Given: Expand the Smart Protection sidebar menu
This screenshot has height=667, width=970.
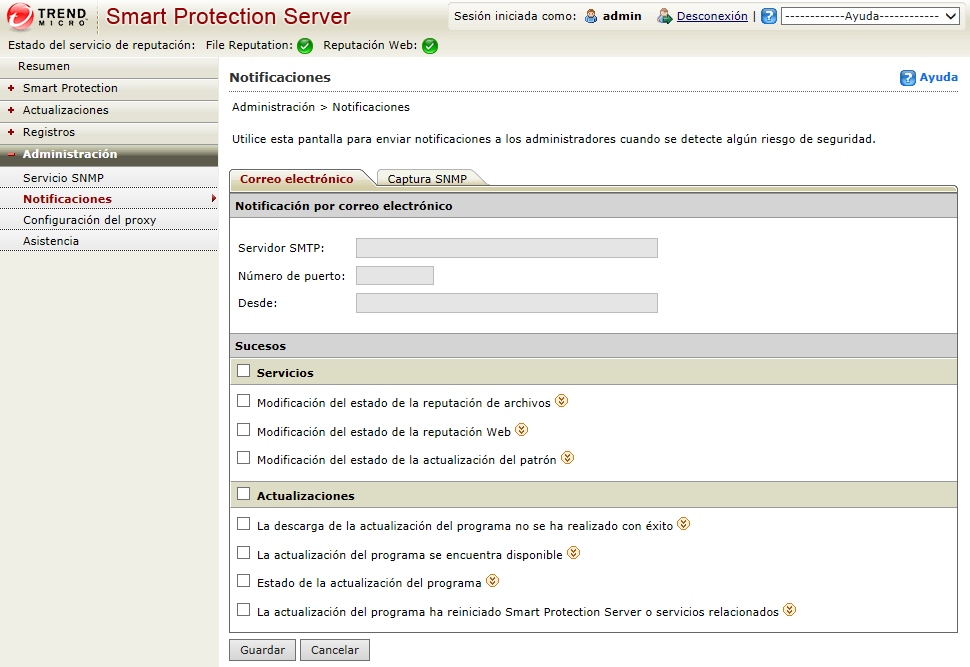Looking at the screenshot, I should (x=70, y=88).
